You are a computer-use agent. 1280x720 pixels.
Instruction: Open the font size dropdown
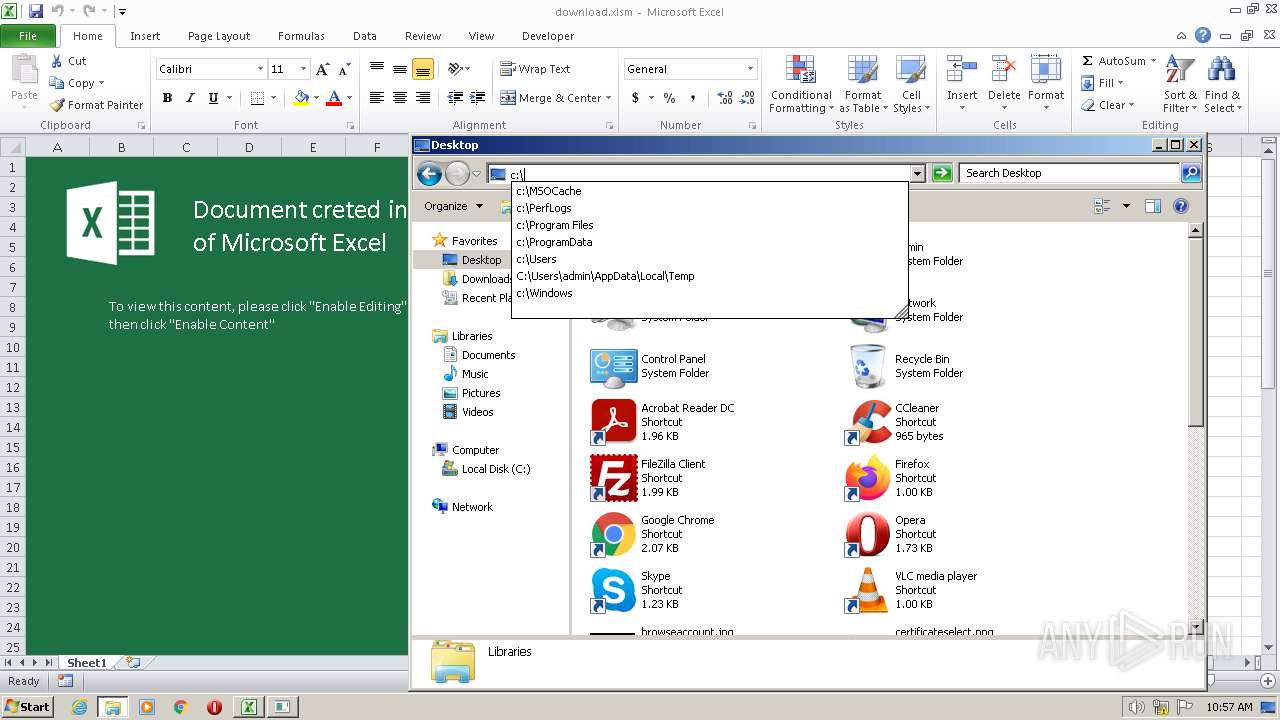pyautogui.click(x=303, y=69)
